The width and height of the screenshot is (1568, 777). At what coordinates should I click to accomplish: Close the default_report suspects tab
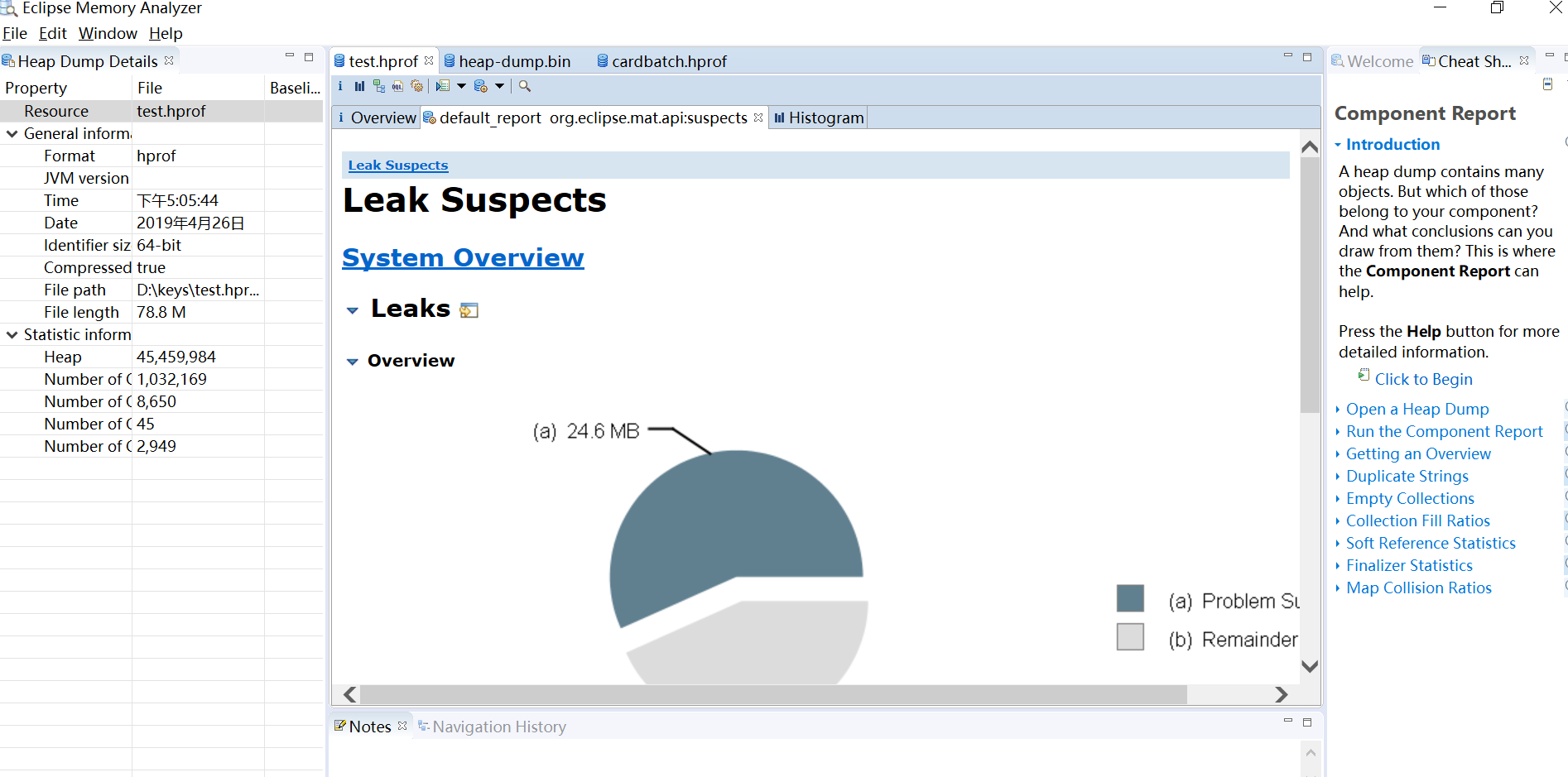758,118
